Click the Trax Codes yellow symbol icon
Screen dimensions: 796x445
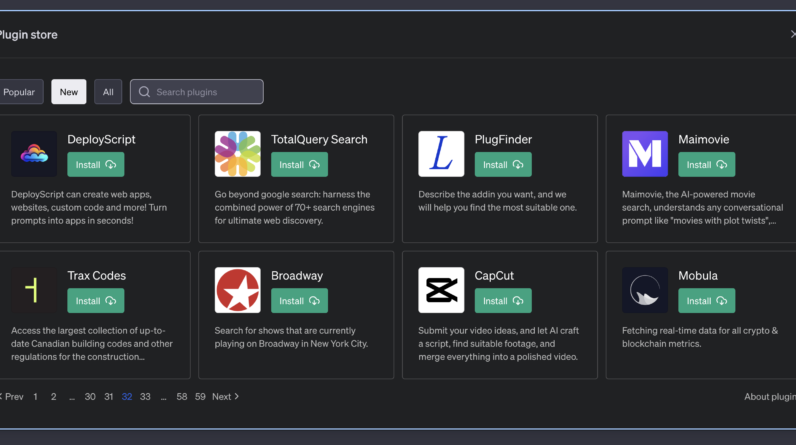pos(34,290)
